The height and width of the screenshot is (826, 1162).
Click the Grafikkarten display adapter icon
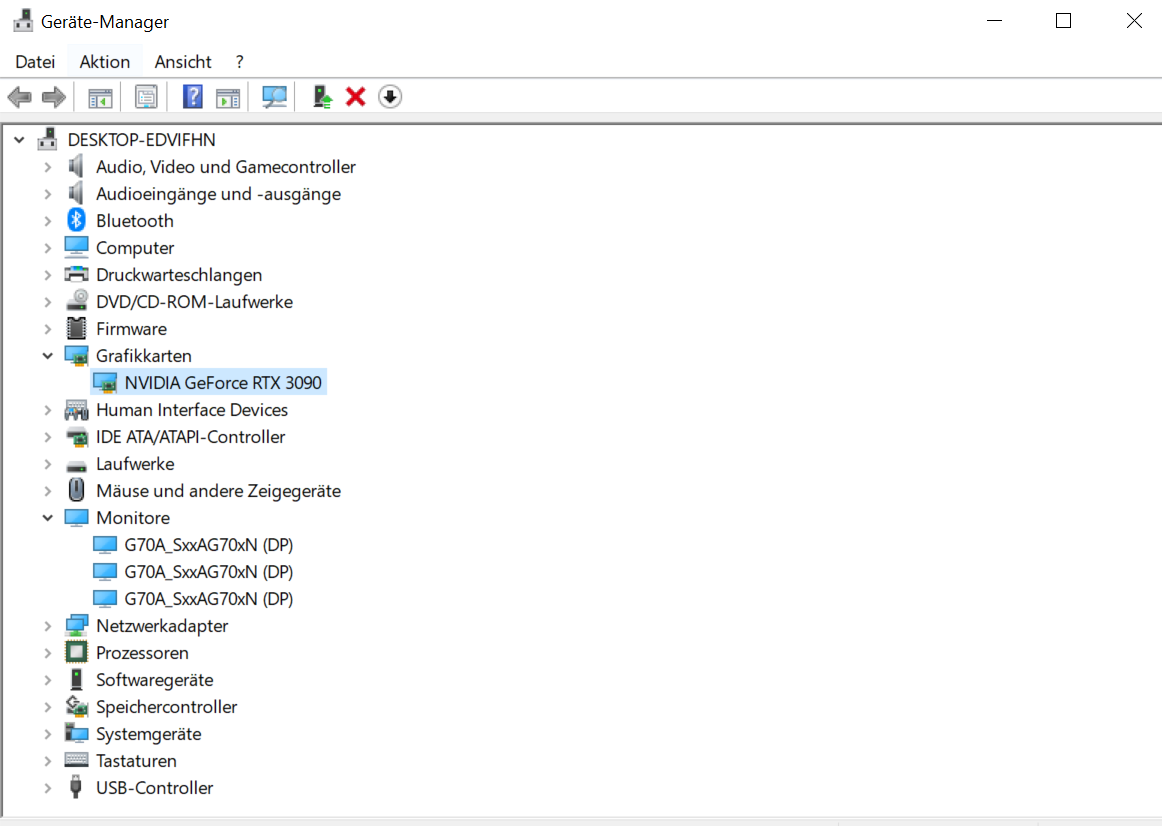(x=76, y=356)
